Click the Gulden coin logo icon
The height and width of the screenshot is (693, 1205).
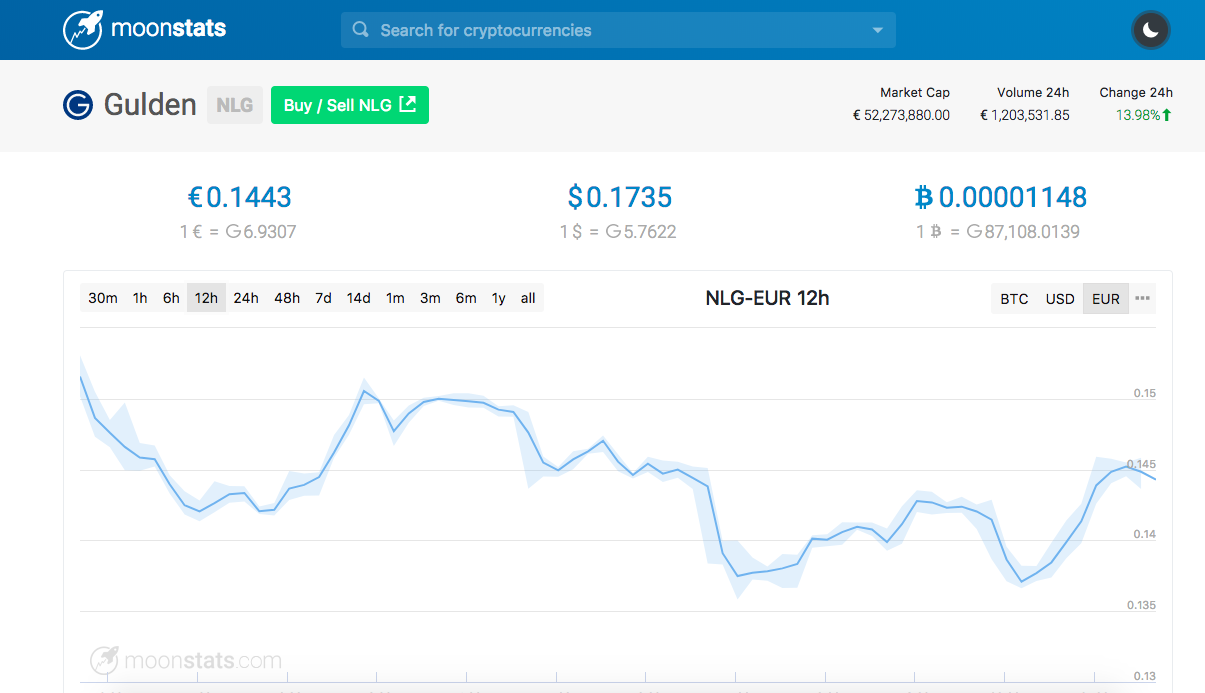(x=78, y=104)
